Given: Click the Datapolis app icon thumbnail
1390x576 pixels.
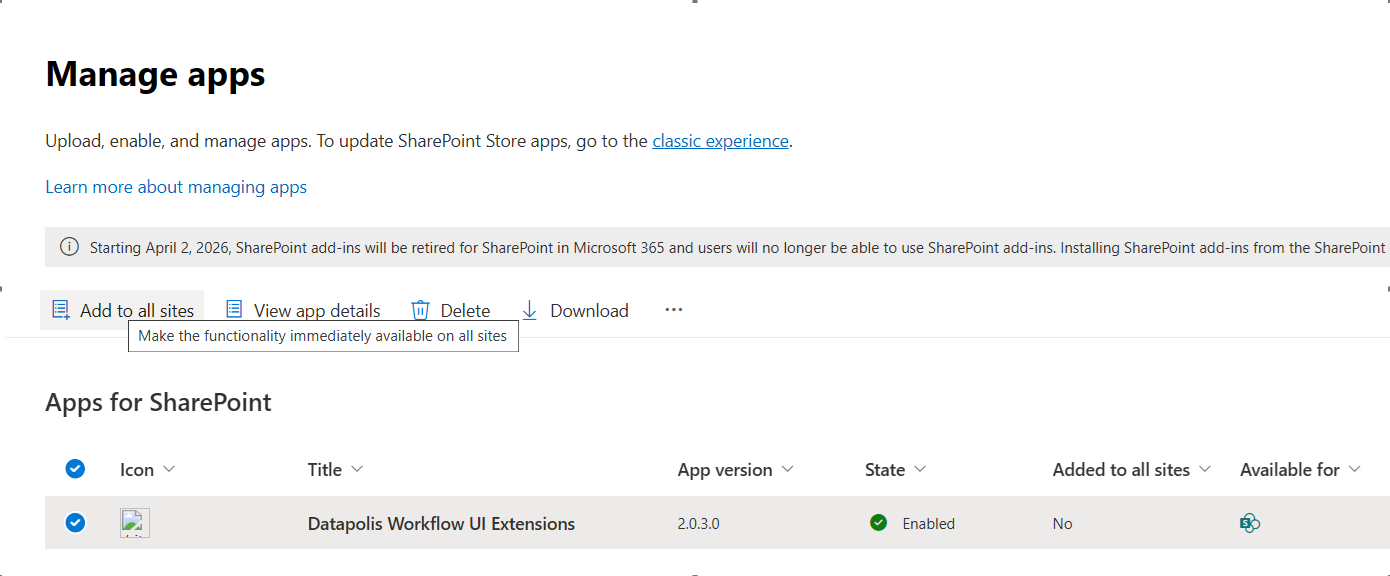Looking at the screenshot, I should click(135, 523).
